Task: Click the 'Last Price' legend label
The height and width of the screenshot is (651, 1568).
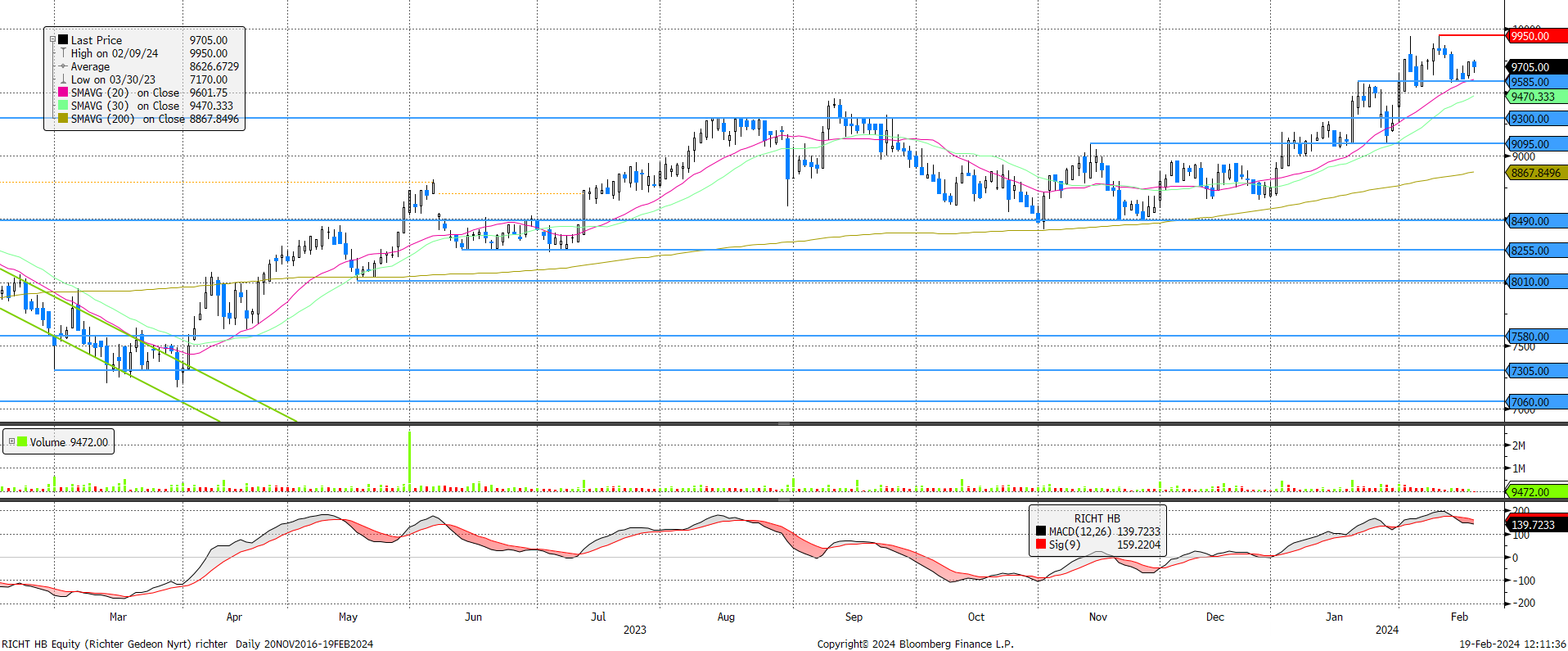Action: (x=97, y=40)
